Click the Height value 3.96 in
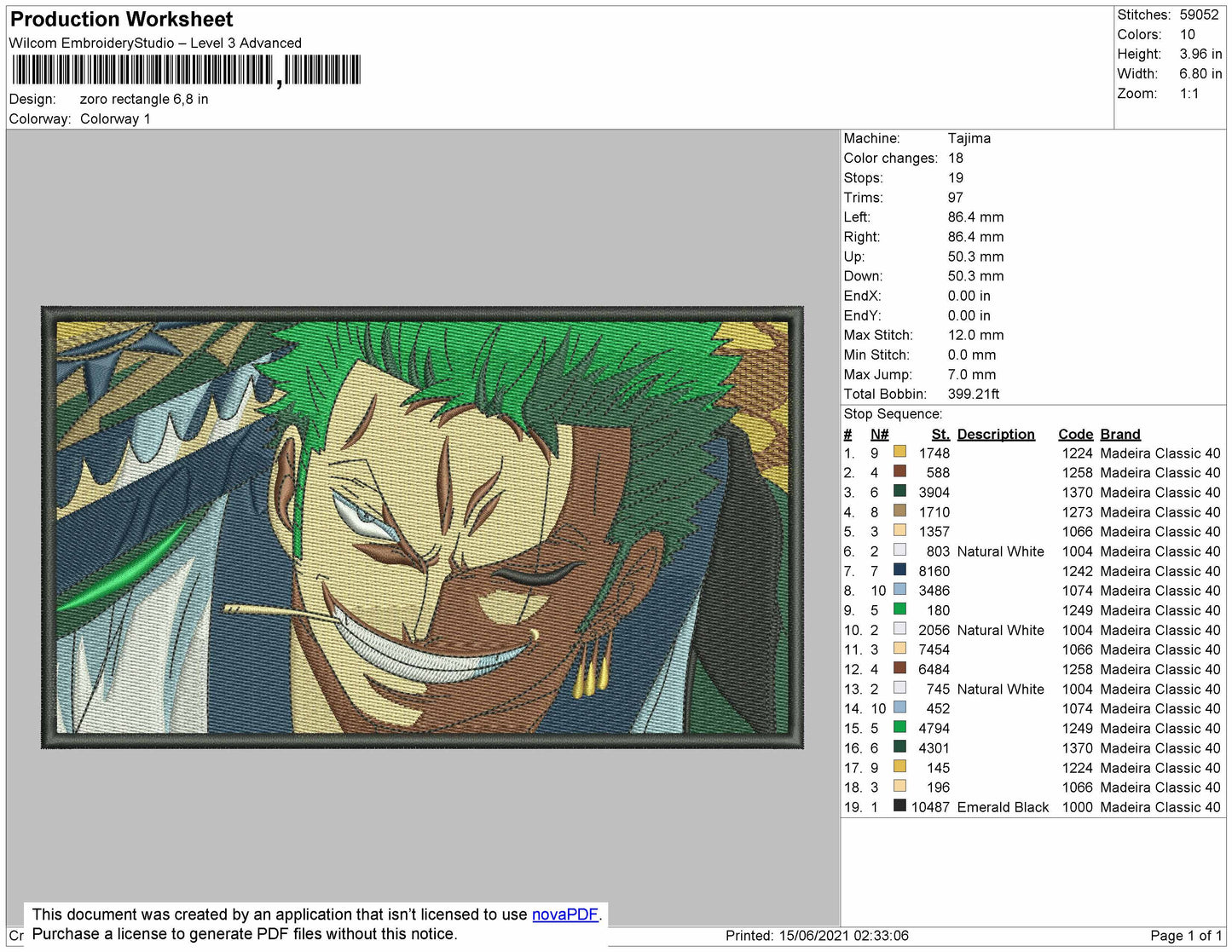 pyautogui.click(x=1200, y=54)
